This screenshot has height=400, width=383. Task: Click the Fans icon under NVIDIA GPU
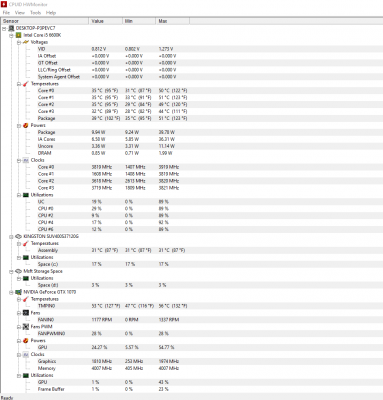26,313
